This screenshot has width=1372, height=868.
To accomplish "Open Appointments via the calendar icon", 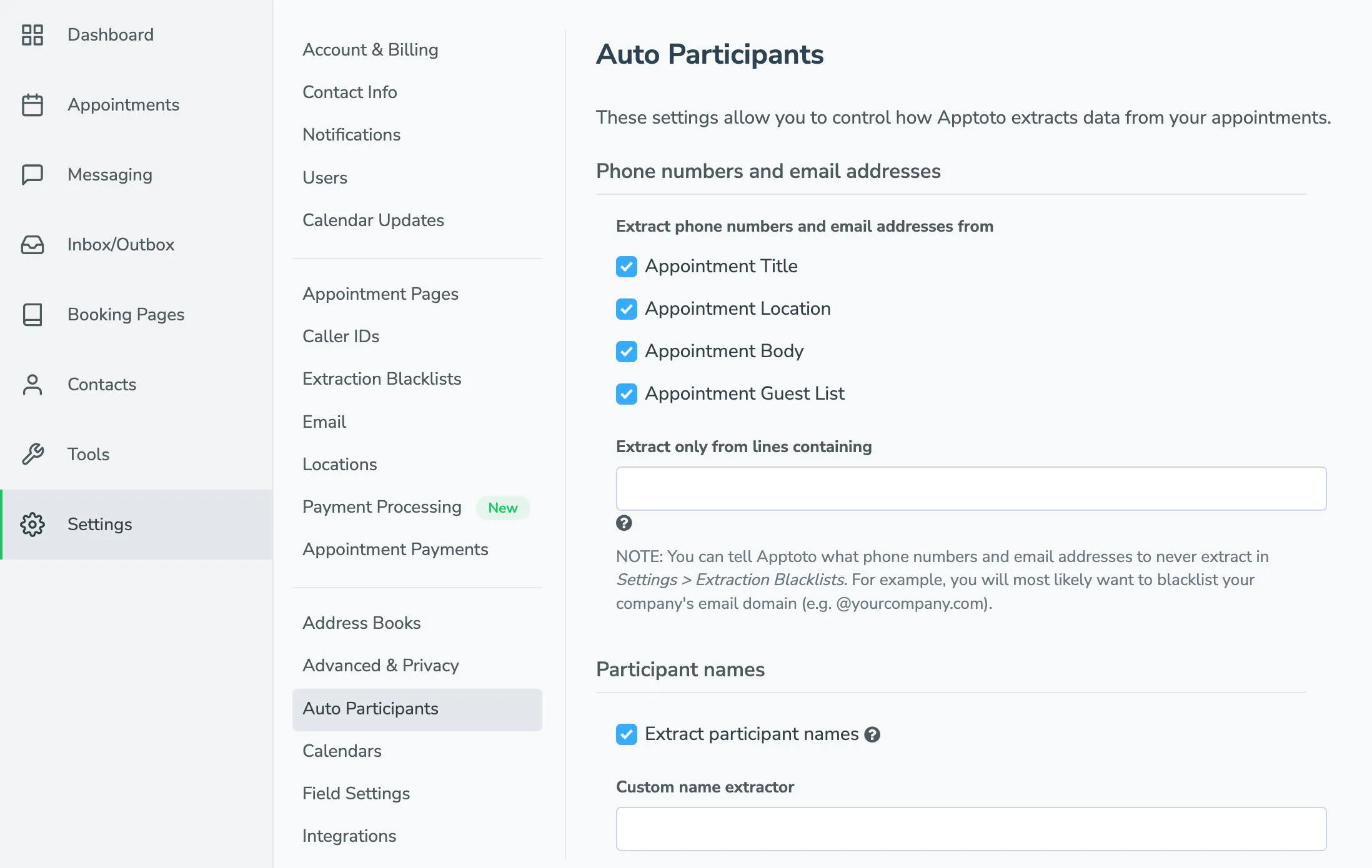I will pos(32,105).
